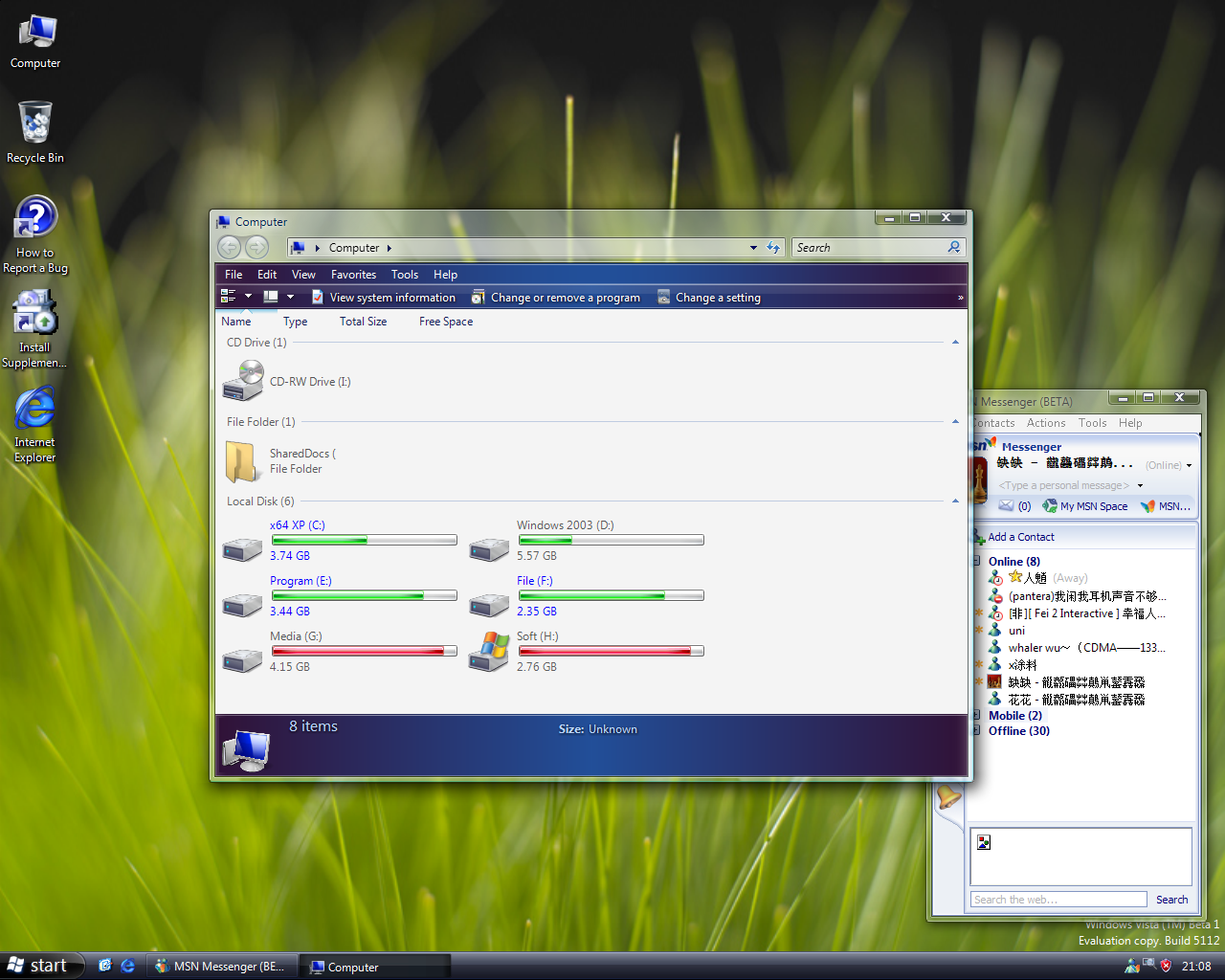Sort by Total Size column header

pos(363,322)
